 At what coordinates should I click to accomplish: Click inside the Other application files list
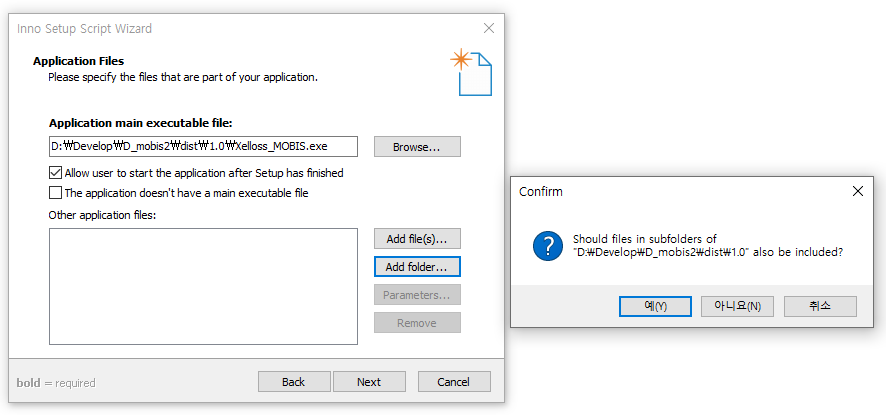pyautogui.click(x=203, y=286)
